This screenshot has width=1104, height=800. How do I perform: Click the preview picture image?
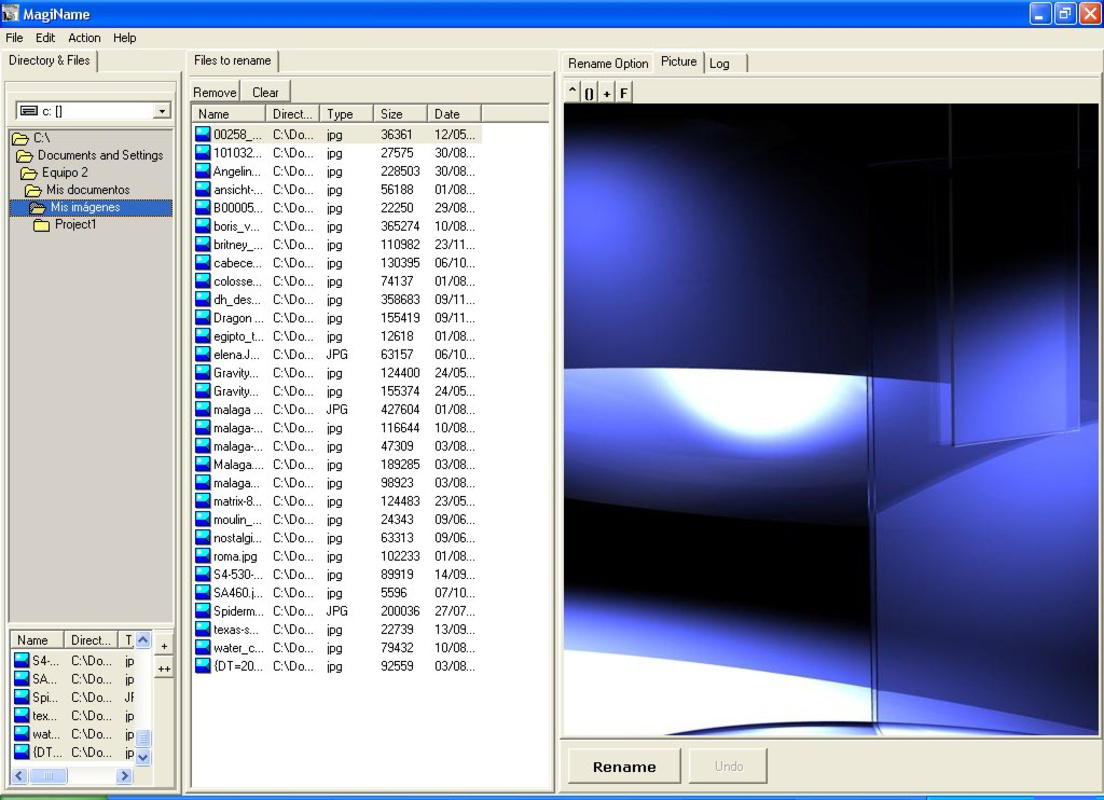tap(831, 419)
